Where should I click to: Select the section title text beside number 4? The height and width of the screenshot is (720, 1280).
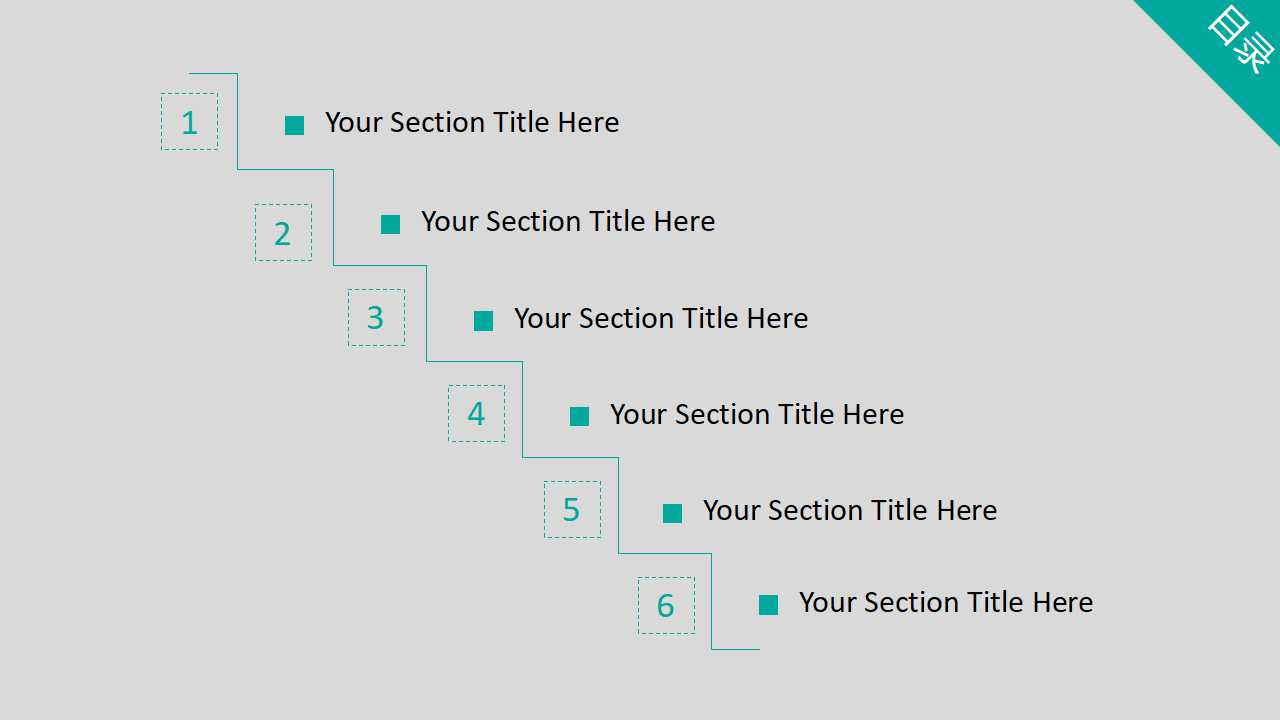757,414
